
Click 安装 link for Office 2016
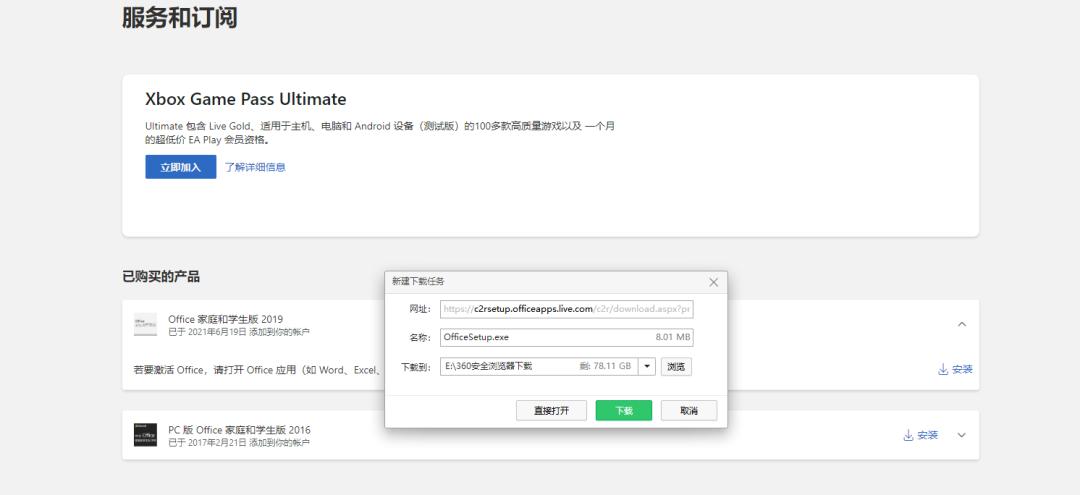(921, 435)
